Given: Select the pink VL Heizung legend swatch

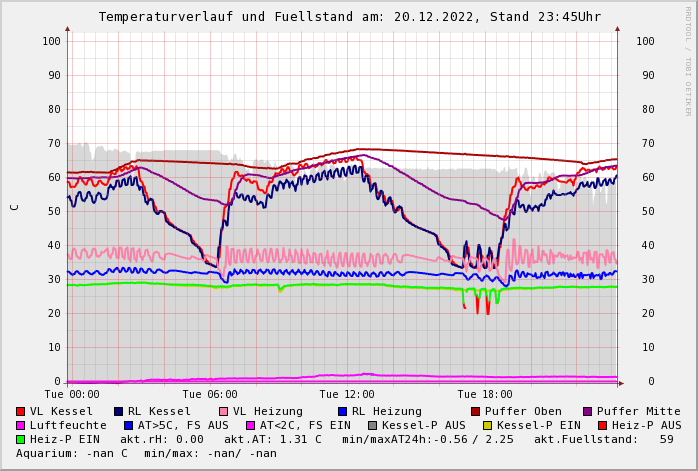Looking at the screenshot, I should click(223, 412).
